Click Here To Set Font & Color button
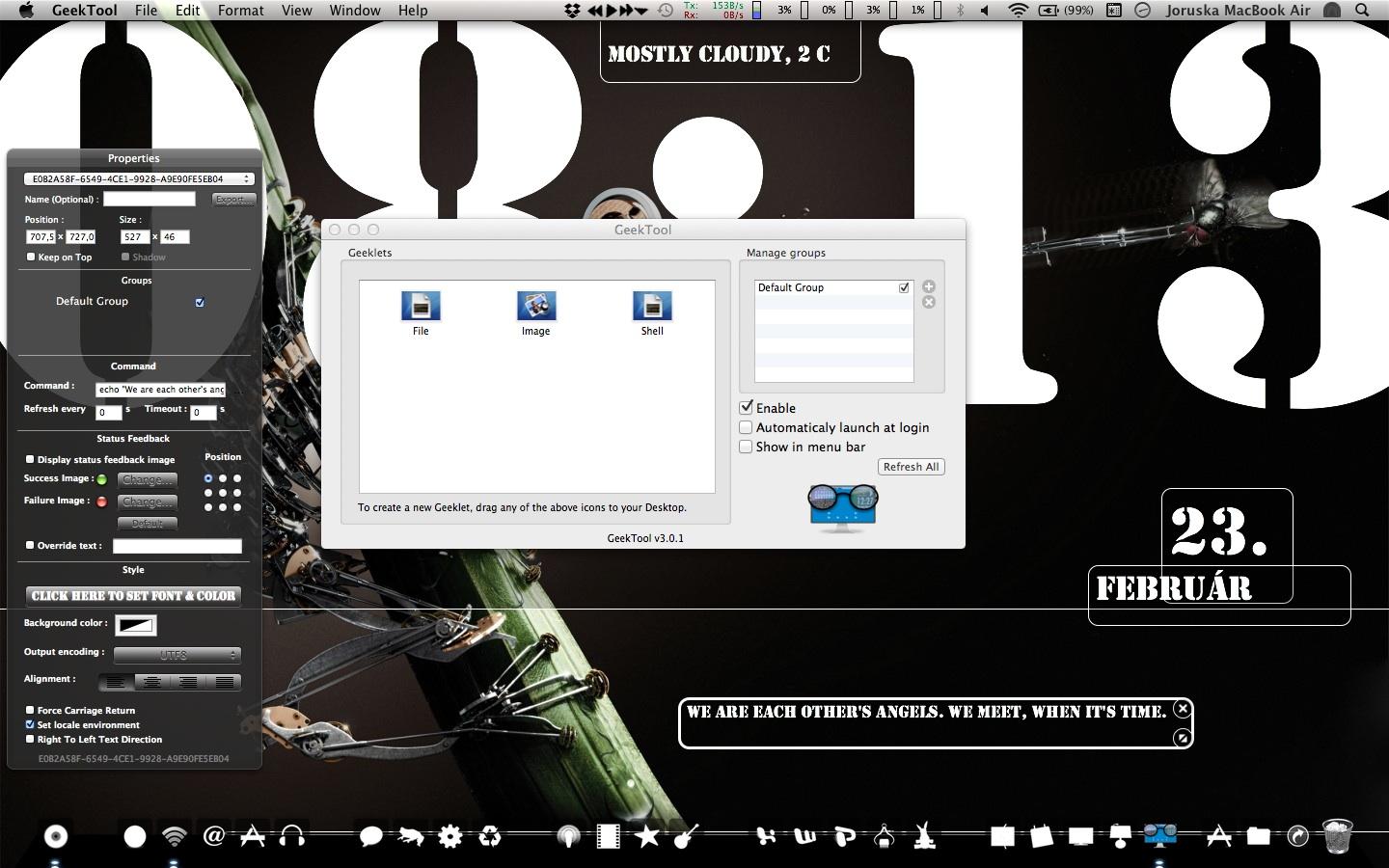Screen dimensions: 1389x868 [133, 596]
